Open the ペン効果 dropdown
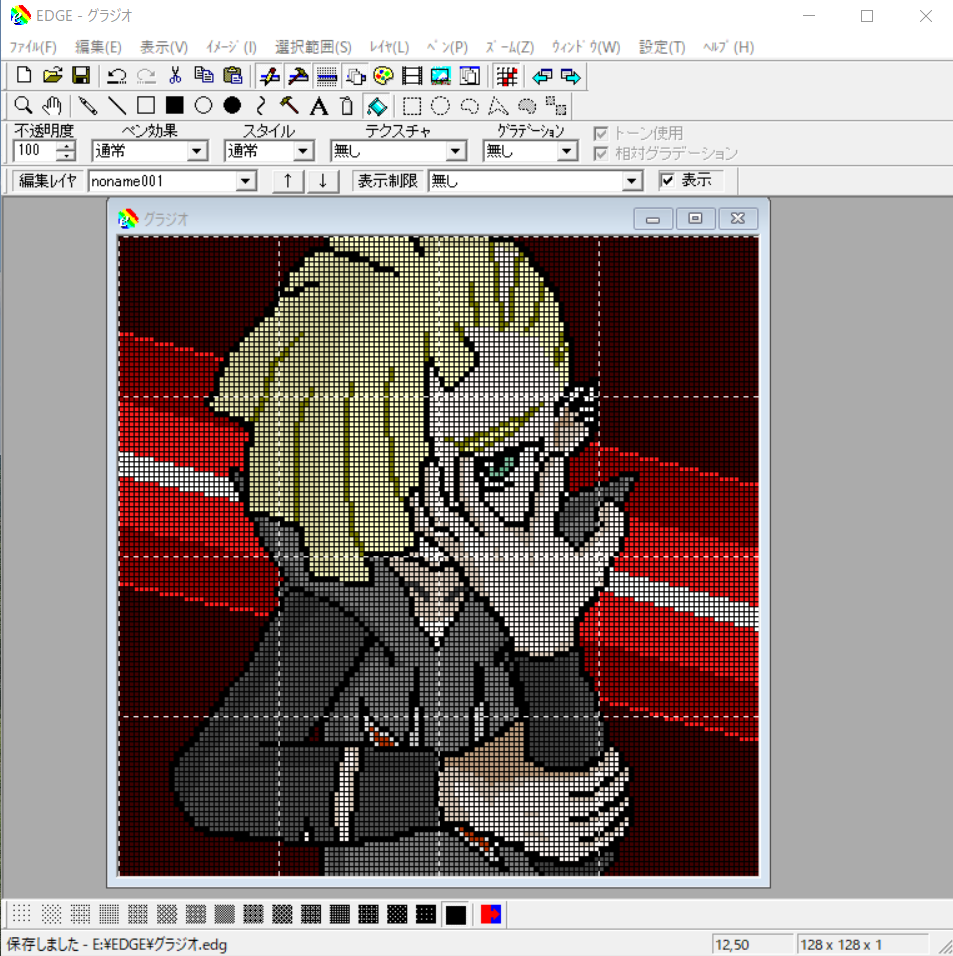Viewport: 953px width, 956px height. 197,151
